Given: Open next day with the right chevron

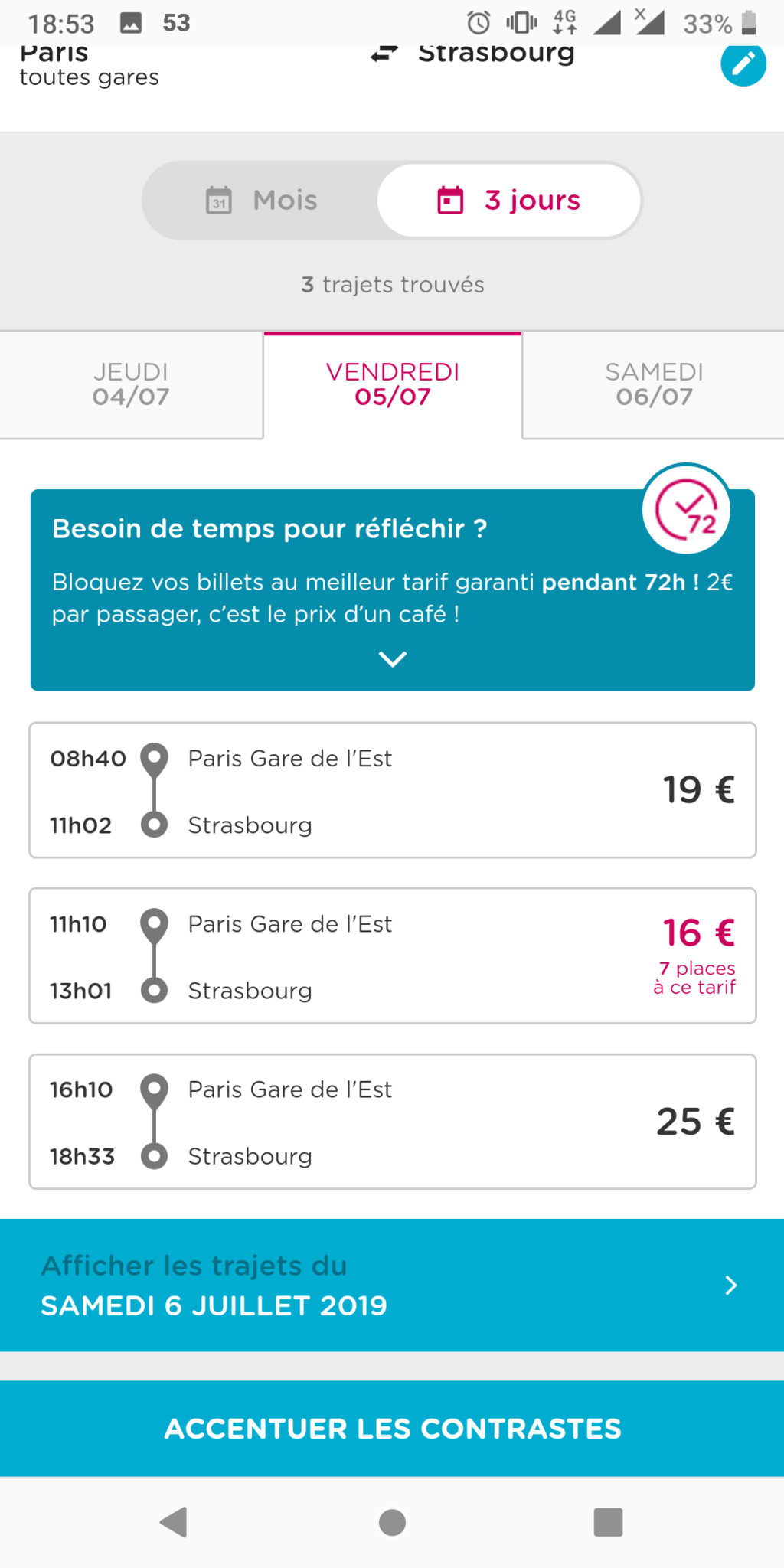Looking at the screenshot, I should pyautogui.click(x=731, y=1285).
